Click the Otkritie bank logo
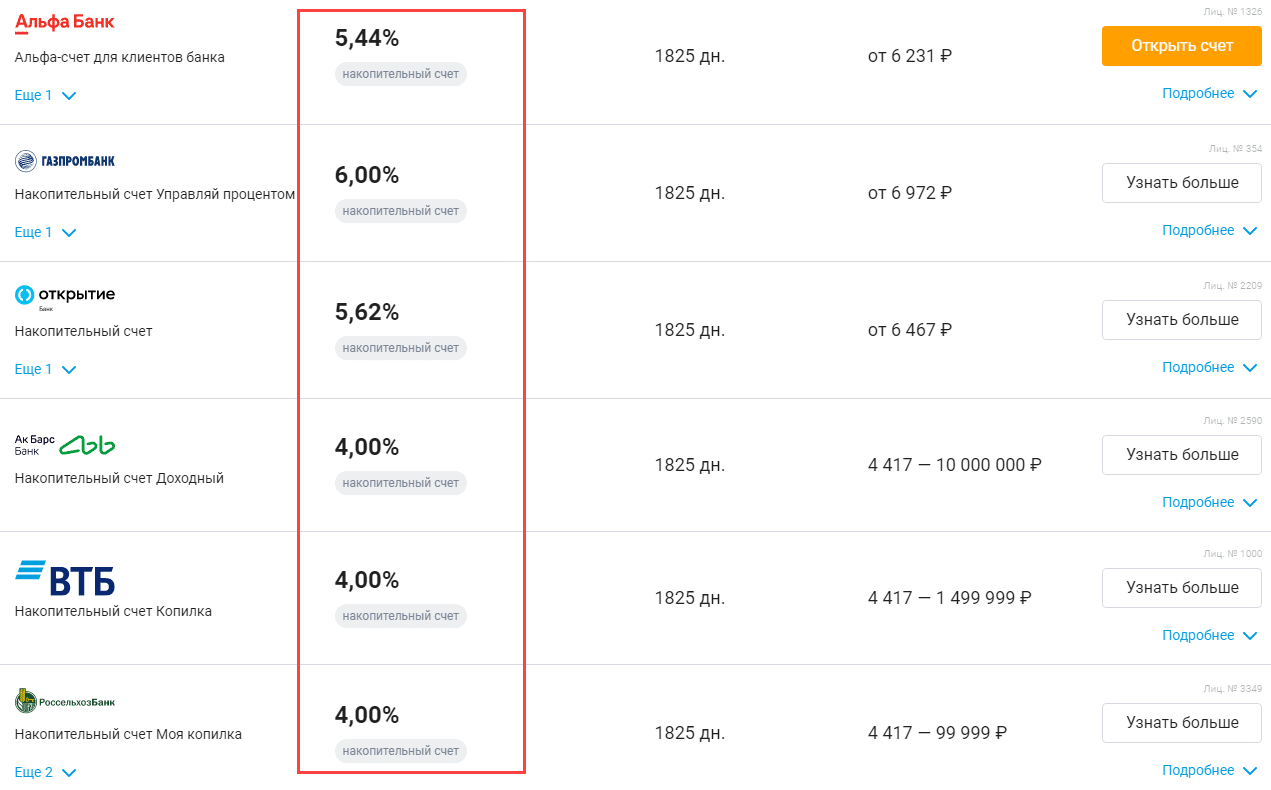The width and height of the screenshot is (1271, 790). click(x=65, y=295)
